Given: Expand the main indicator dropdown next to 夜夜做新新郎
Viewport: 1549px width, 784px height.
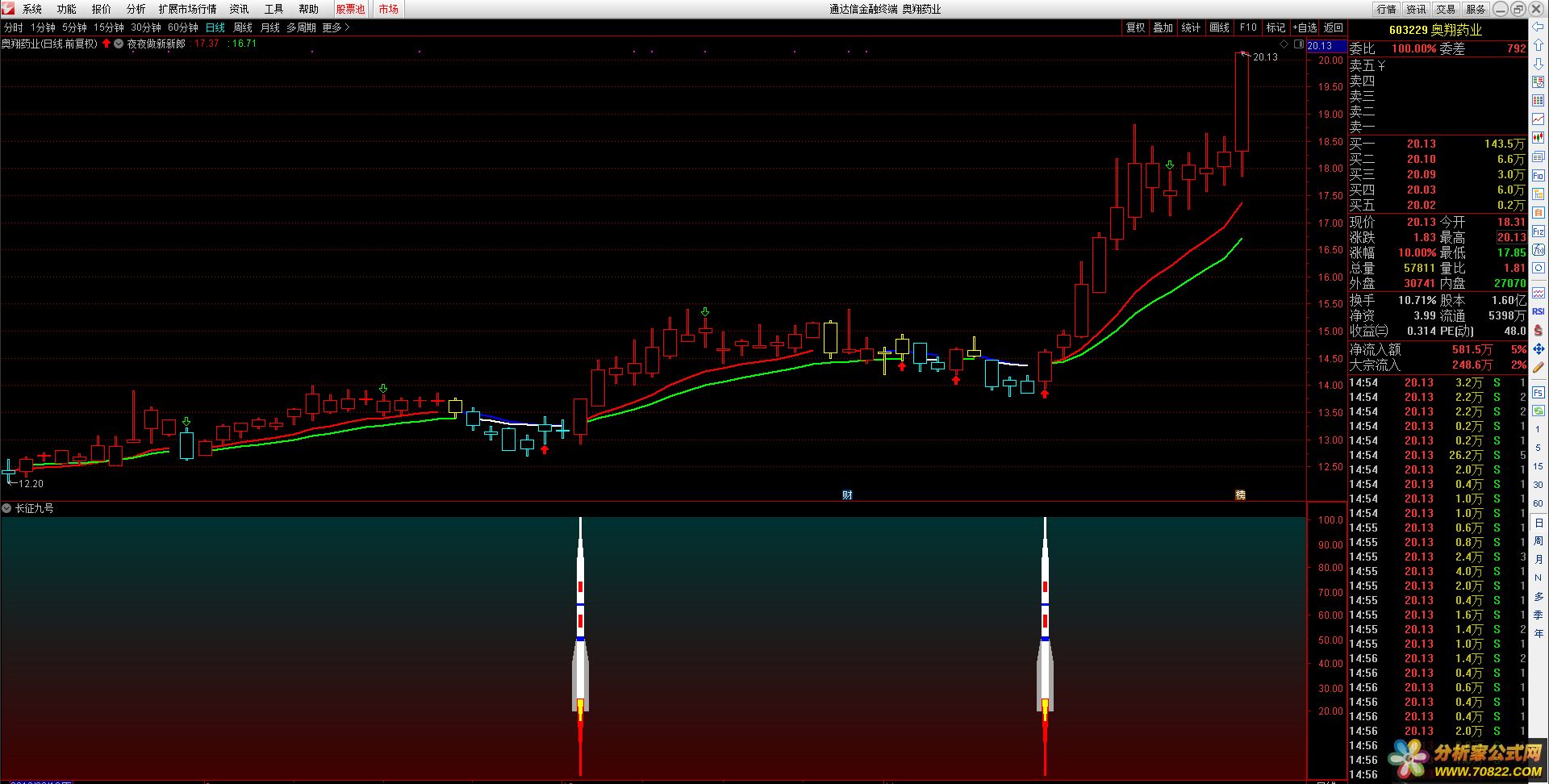Looking at the screenshot, I should pos(119,44).
